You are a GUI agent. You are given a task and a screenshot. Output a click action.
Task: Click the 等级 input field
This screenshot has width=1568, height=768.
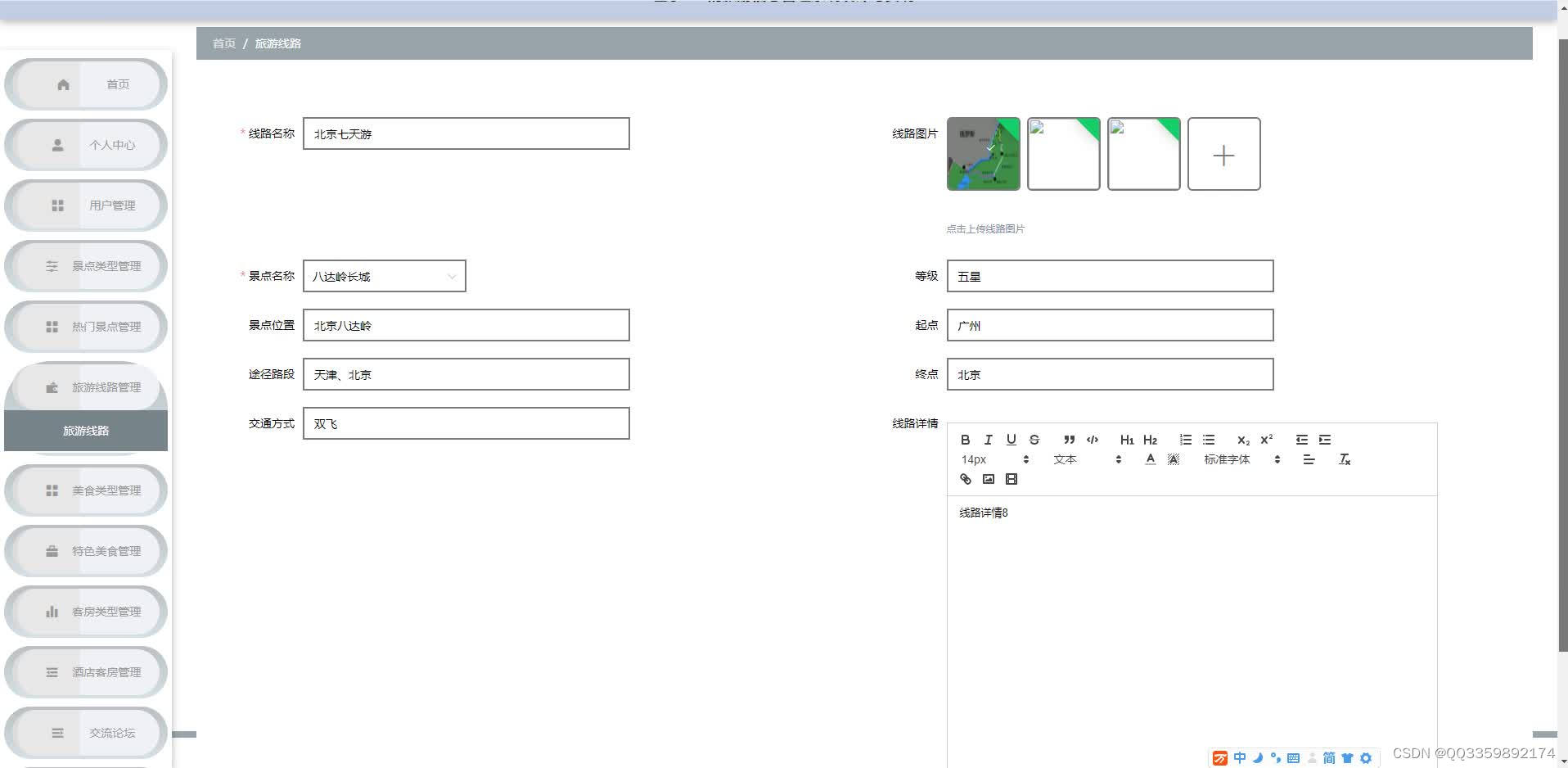[x=1110, y=276]
